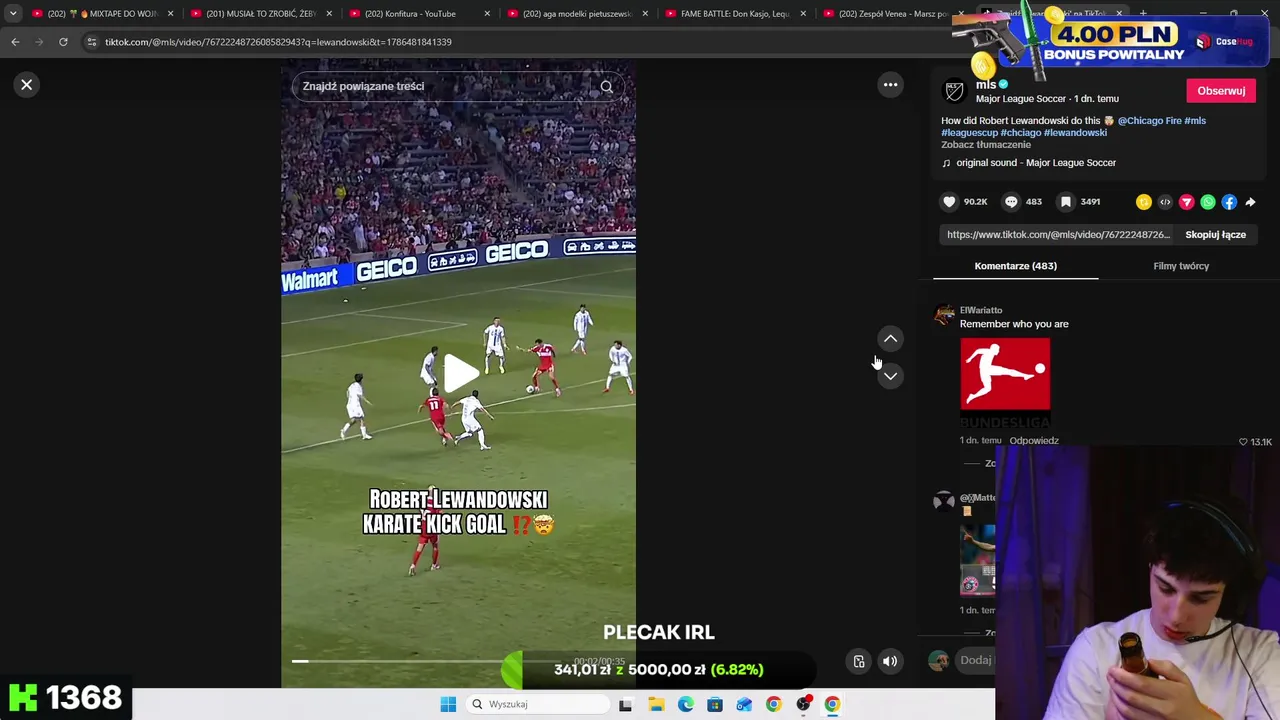
Task: Open the @Chicago Fire mention link
Action: (1149, 121)
